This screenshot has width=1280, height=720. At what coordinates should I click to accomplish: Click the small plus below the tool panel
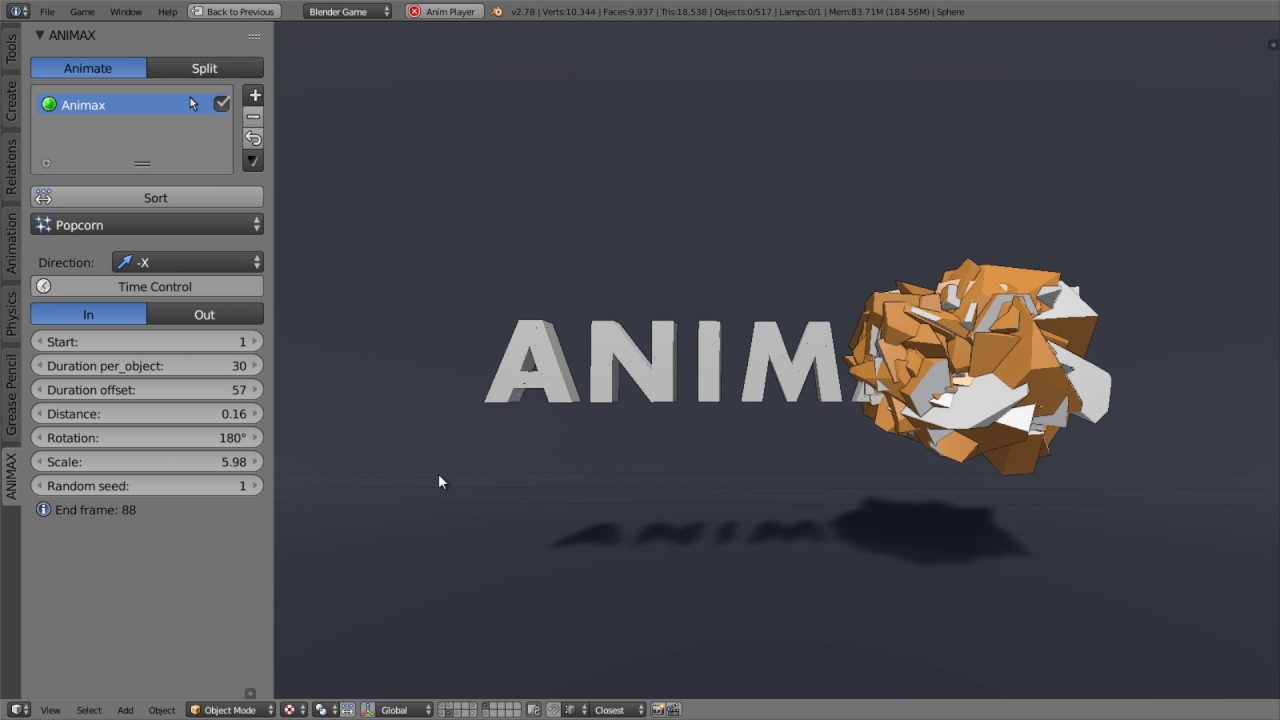pyautogui.click(x=250, y=693)
